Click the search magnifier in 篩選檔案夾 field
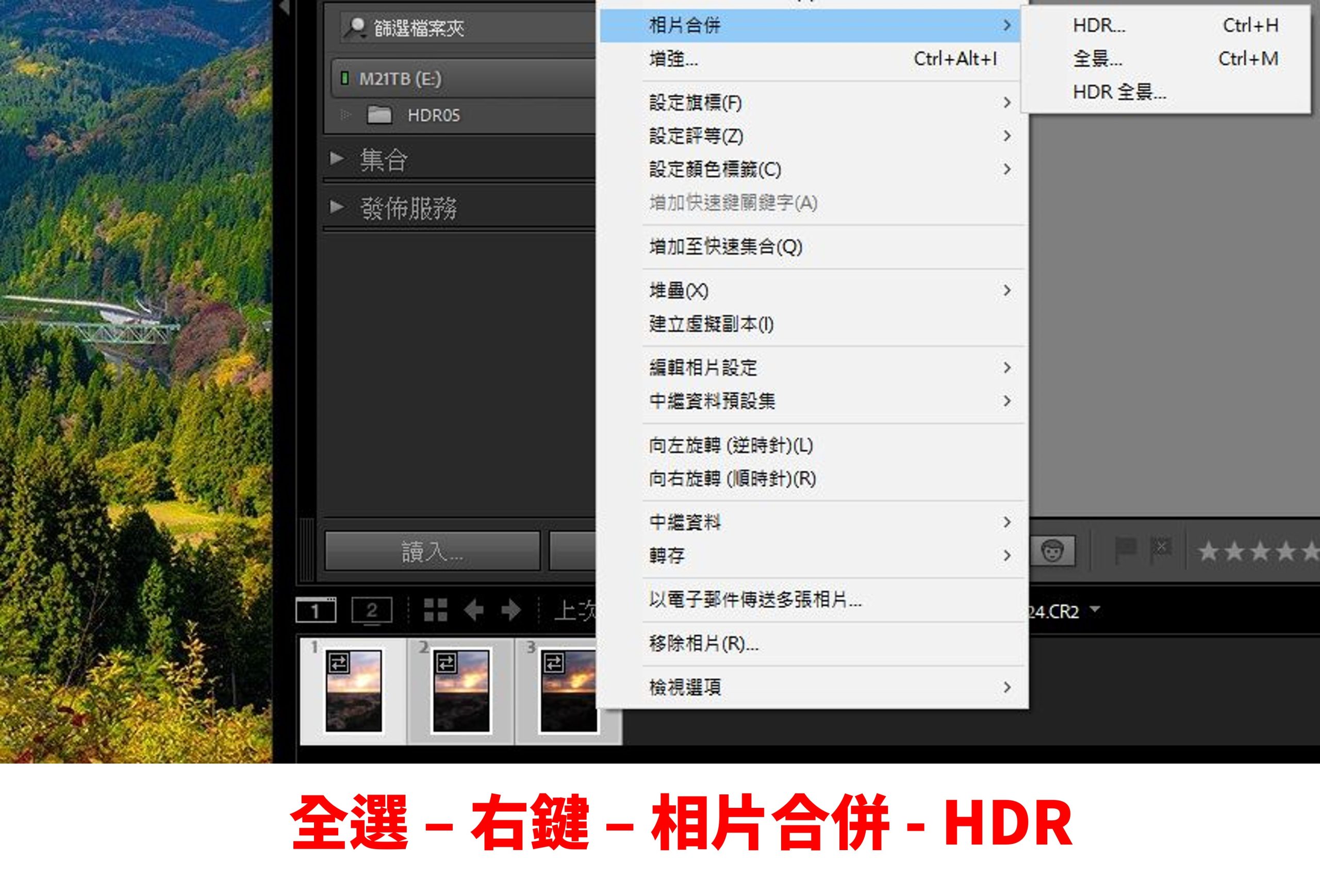Viewport: 1320px width, 896px height. [357, 27]
